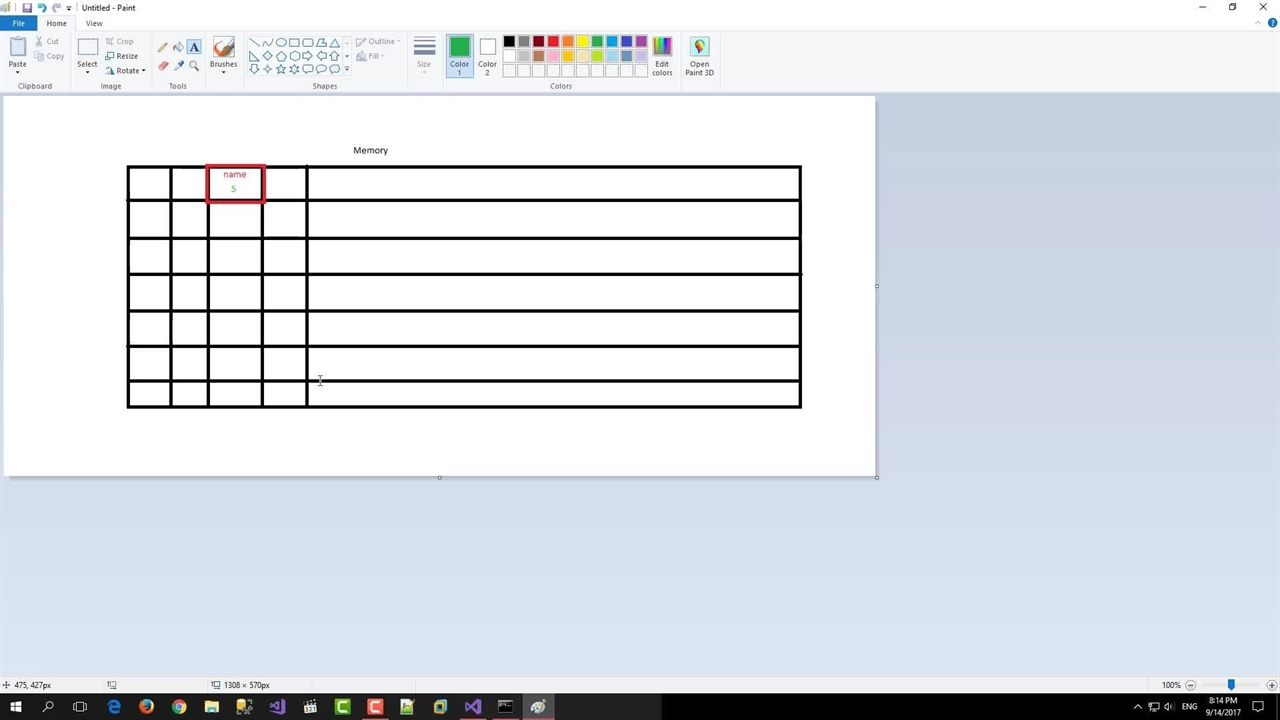This screenshot has height=720, width=1280.
Task: Select the Color picker eyedropper
Action: click(179, 66)
